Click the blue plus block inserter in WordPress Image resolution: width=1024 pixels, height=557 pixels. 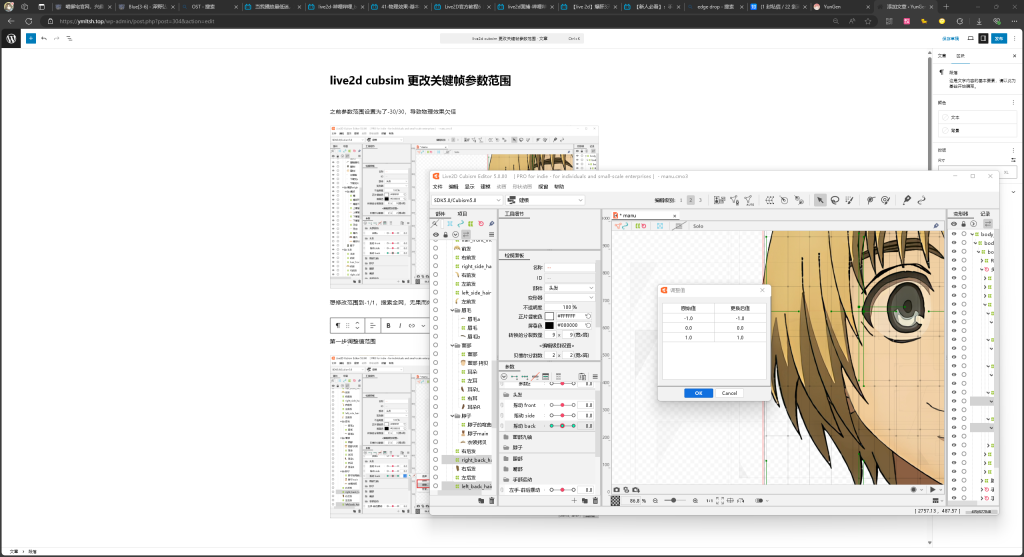click(x=31, y=39)
